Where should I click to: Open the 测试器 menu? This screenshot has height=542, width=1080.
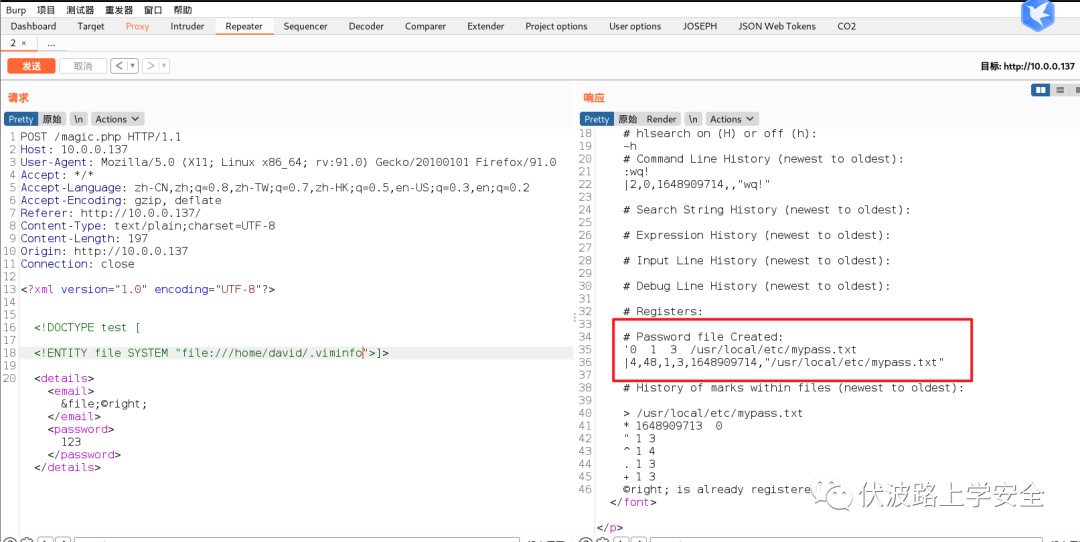point(80,10)
